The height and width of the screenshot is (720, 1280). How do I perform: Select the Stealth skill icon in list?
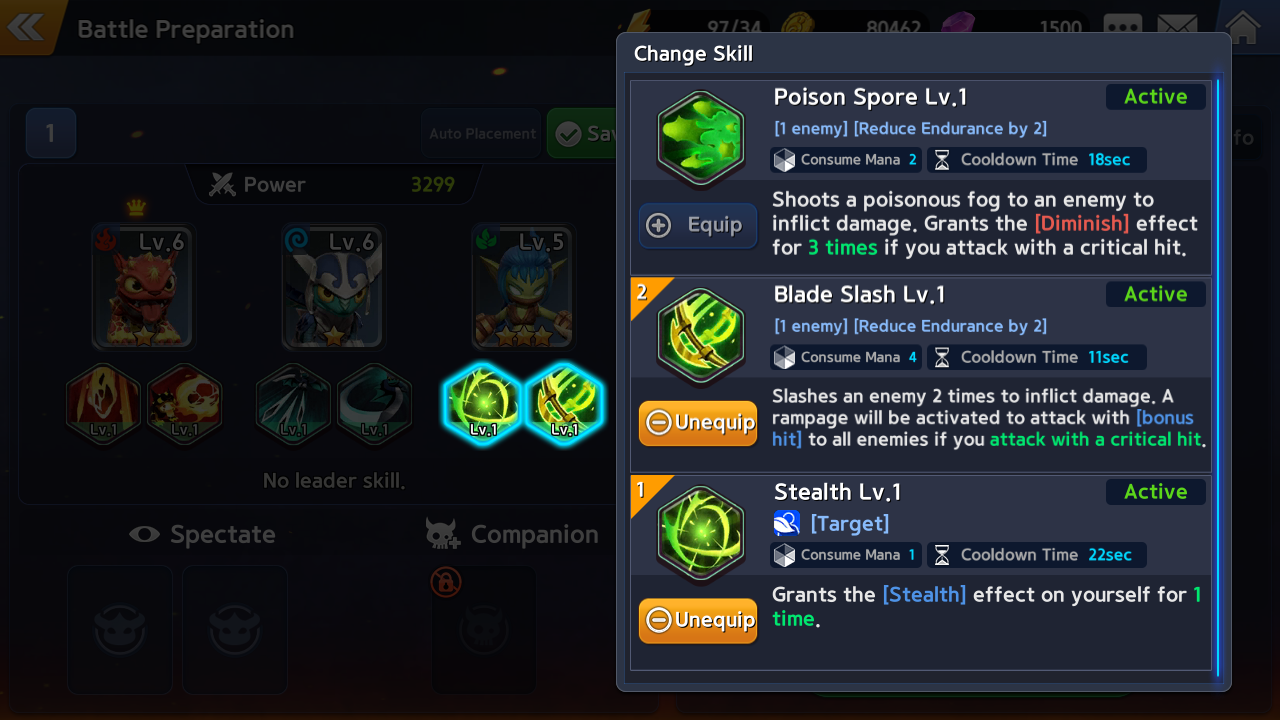(701, 533)
